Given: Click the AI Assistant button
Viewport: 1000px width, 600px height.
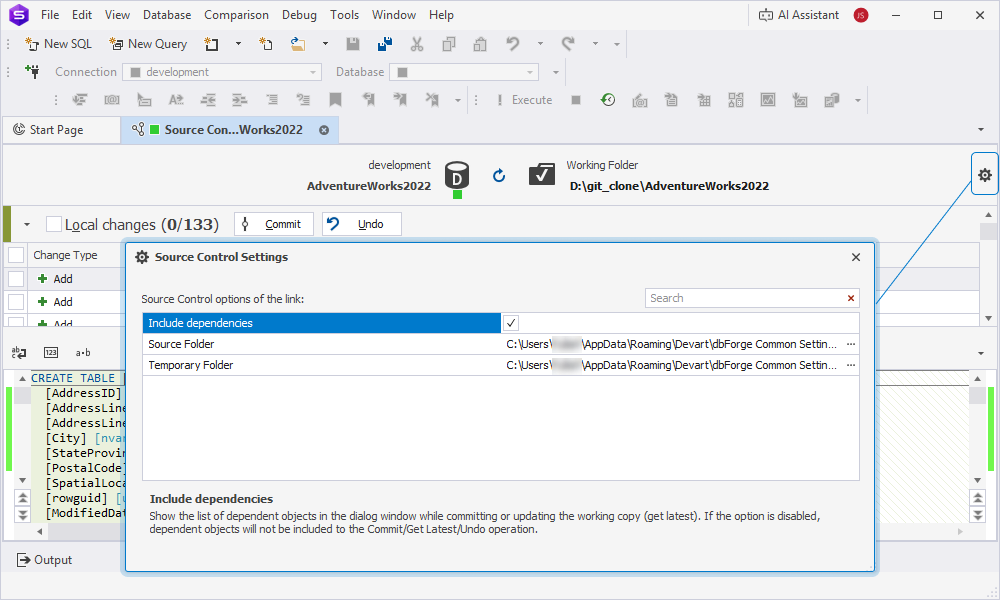Looking at the screenshot, I should 798,15.
